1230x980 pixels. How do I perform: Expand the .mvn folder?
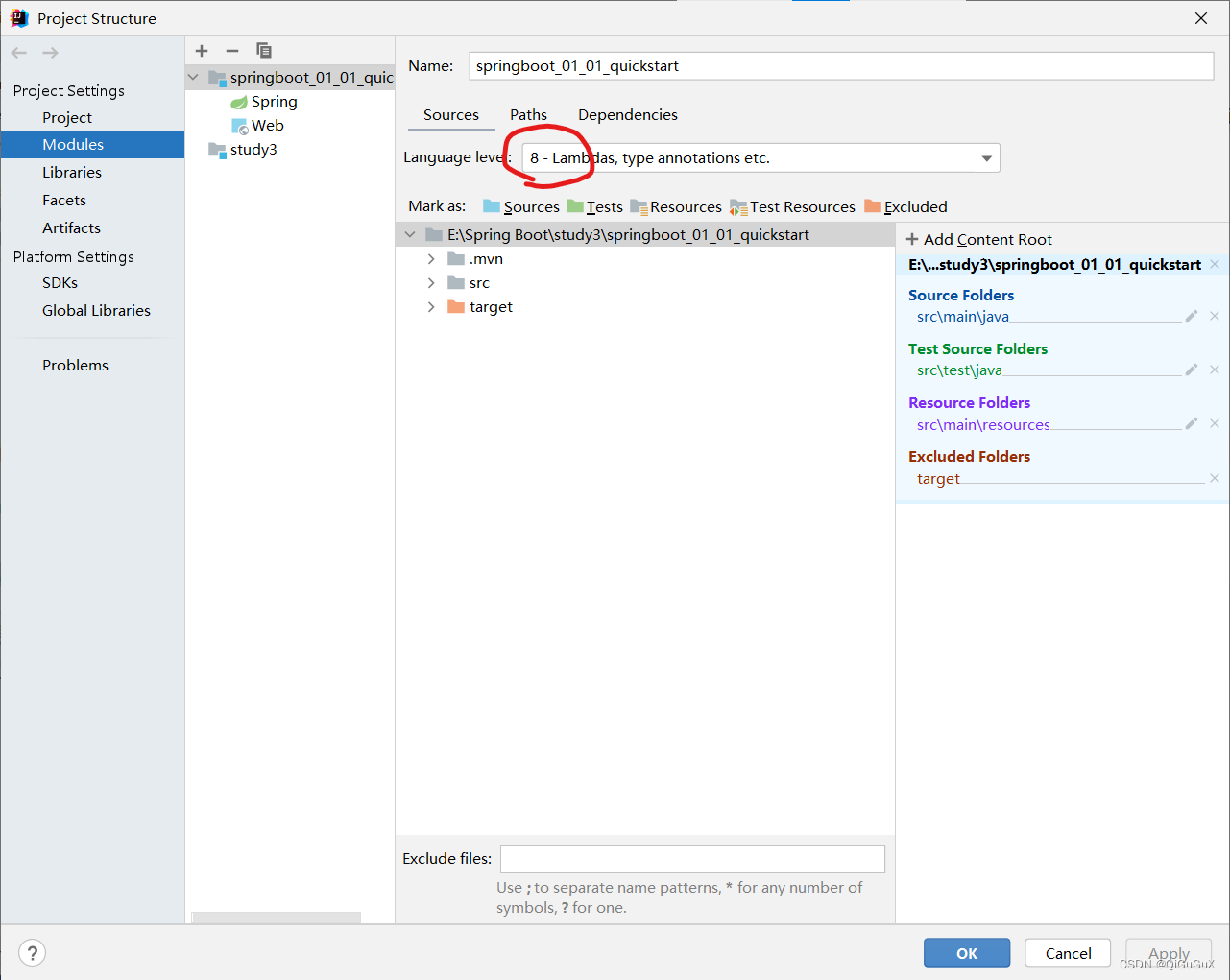(430, 258)
